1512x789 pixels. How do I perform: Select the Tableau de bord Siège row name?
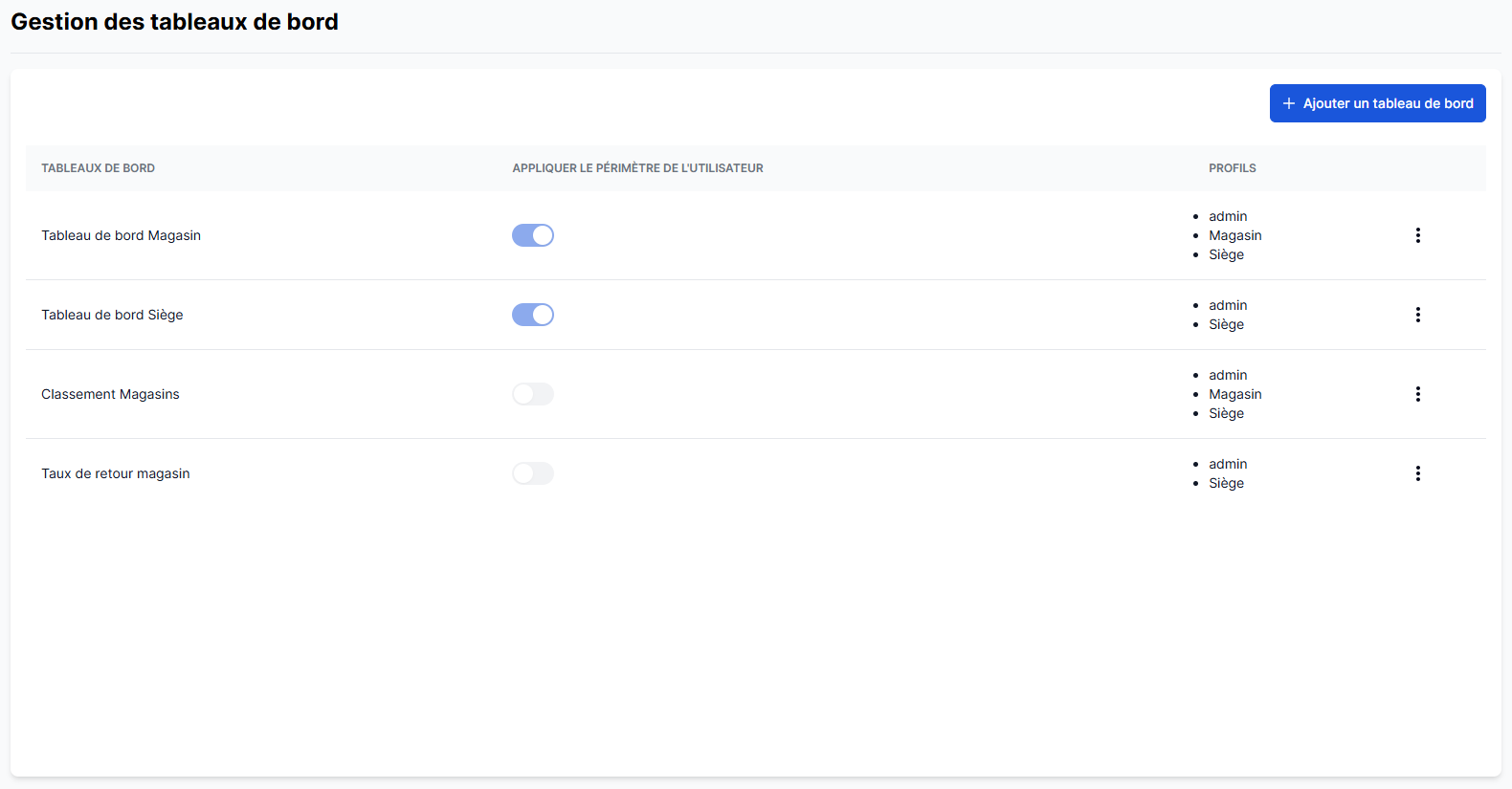click(112, 315)
